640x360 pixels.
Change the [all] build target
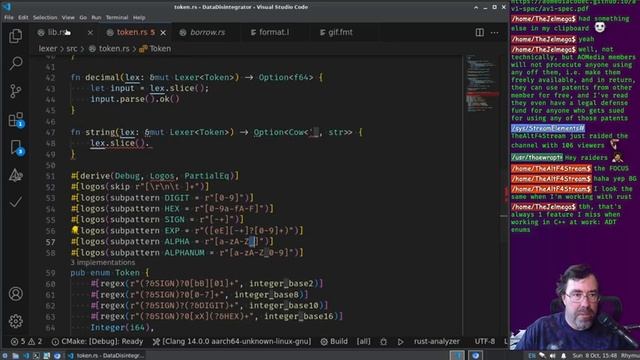[363, 341]
